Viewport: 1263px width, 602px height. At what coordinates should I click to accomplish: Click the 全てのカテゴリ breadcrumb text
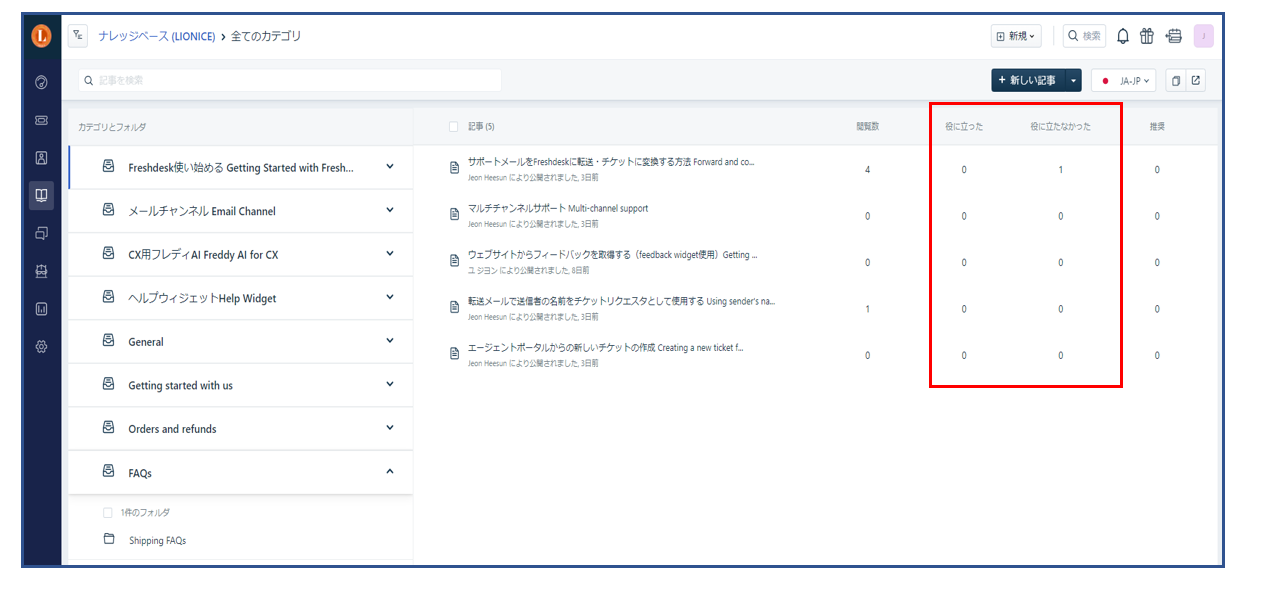tap(266, 36)
